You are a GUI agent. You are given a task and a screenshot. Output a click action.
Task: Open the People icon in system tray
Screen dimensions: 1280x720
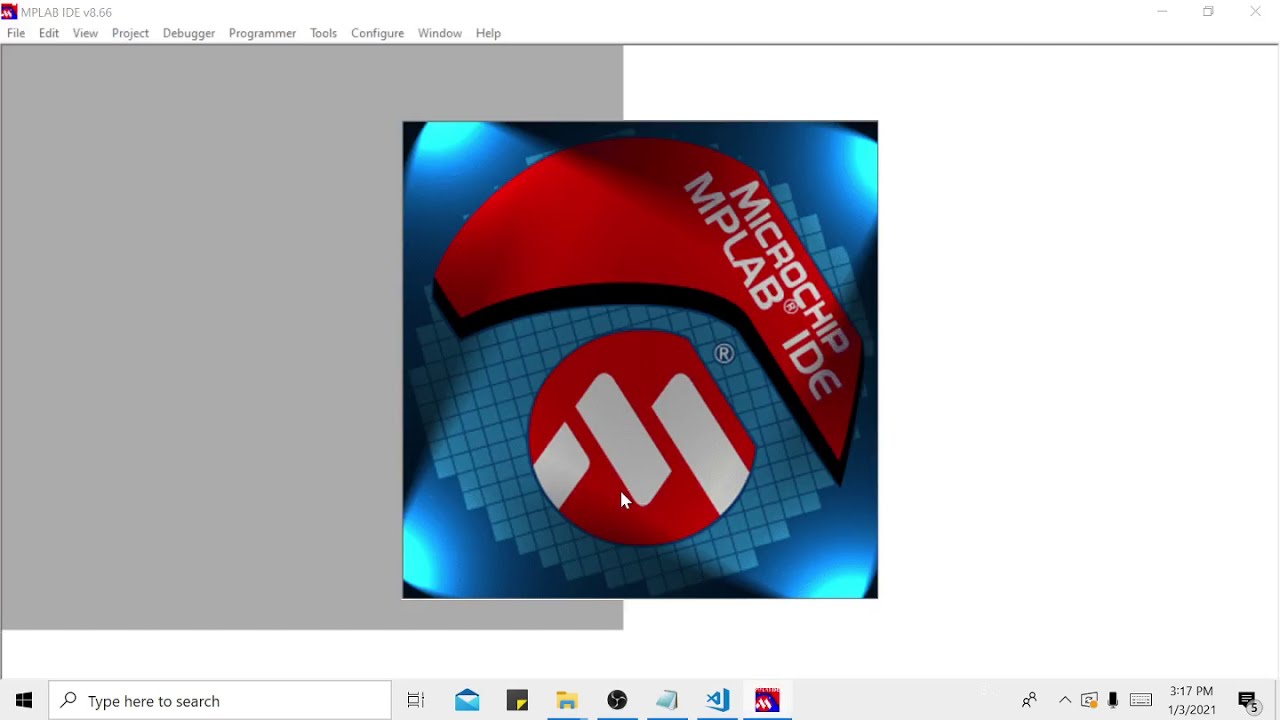[x=1029, y=701]
